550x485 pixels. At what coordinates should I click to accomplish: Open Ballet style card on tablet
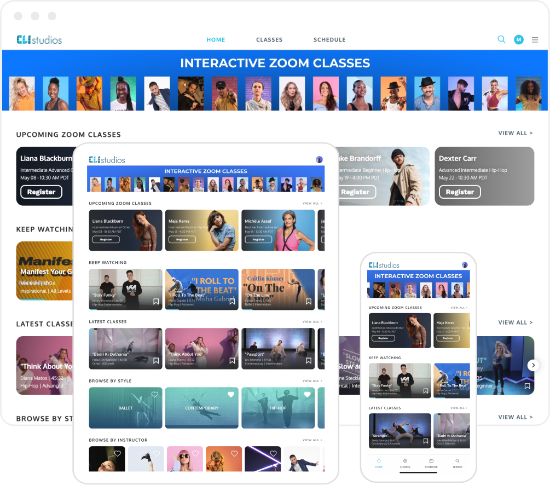[x=126, y=408]
